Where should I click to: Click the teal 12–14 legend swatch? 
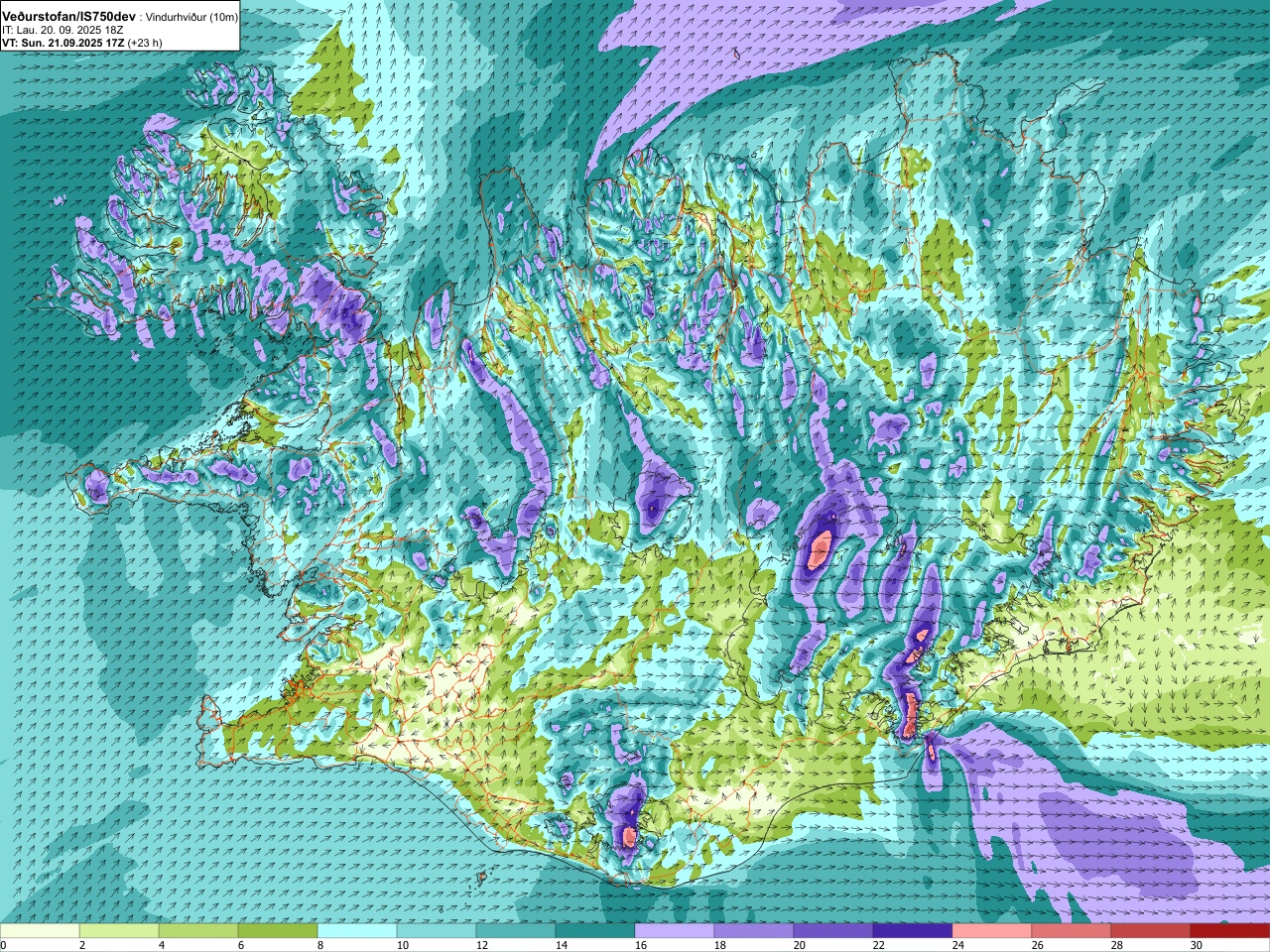tap(516, 931)
